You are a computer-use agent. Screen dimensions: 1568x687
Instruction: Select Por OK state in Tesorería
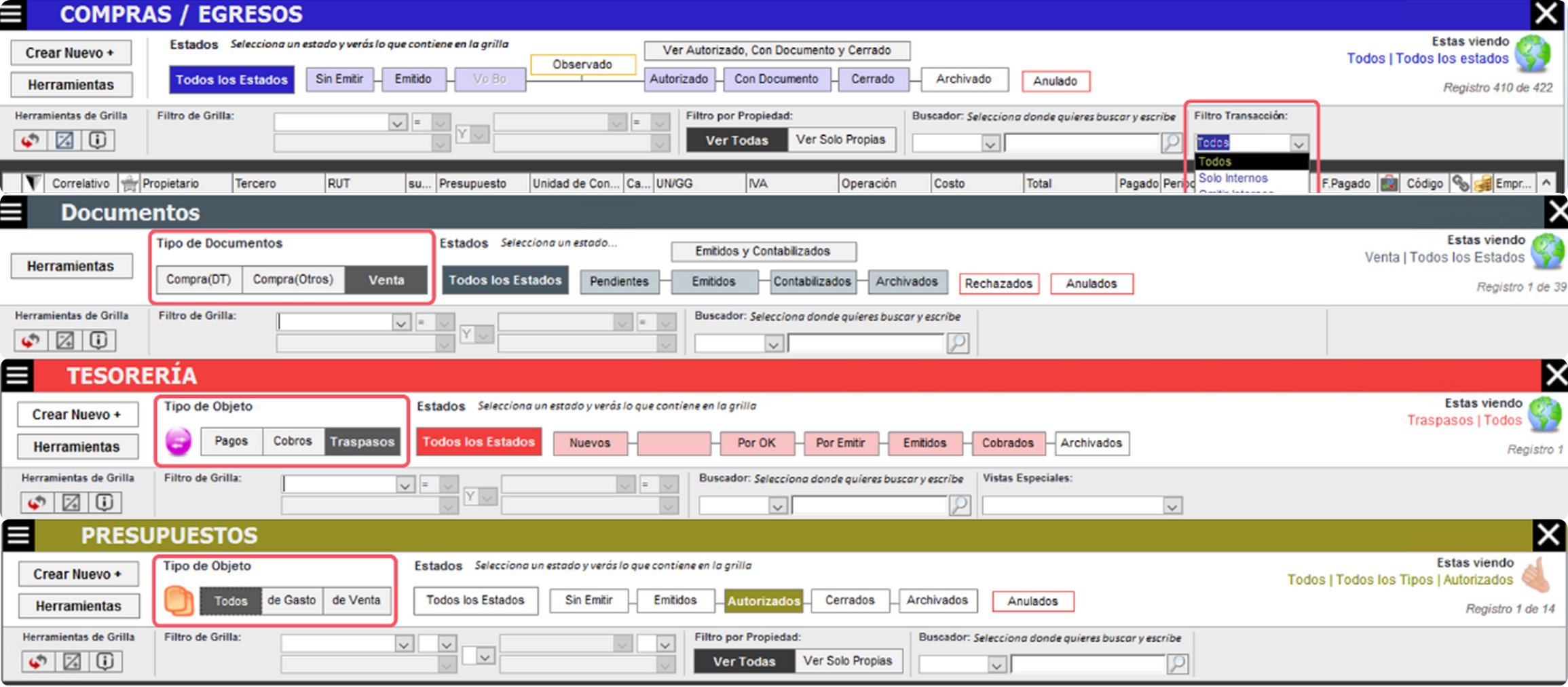[756, 443]
